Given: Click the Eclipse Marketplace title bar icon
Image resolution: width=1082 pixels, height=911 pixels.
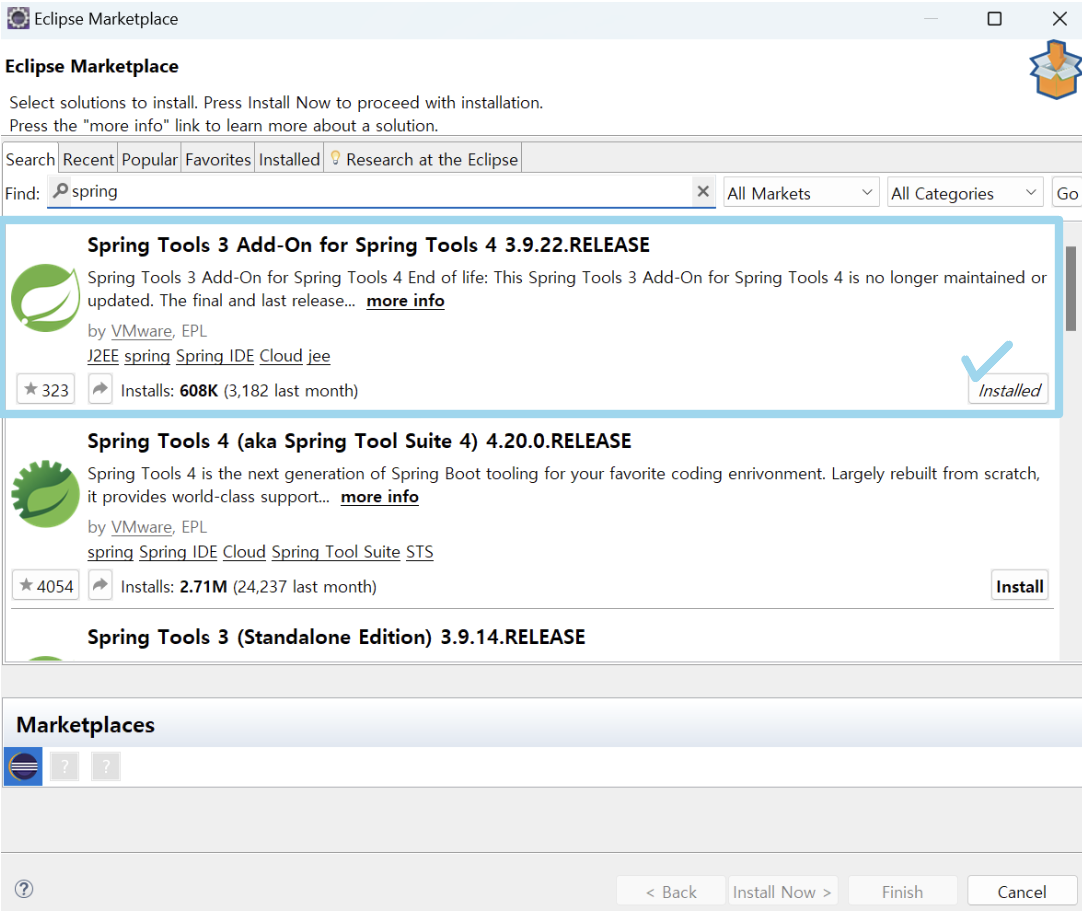Looking at the screenshot, I should tap(18, 19).
